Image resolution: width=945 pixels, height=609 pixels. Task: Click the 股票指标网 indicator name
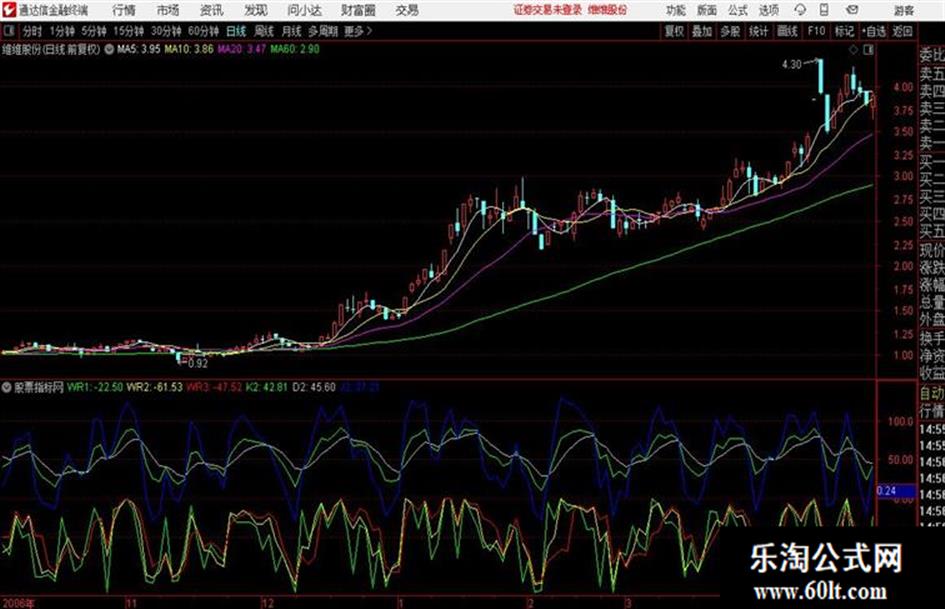[39, 387]
